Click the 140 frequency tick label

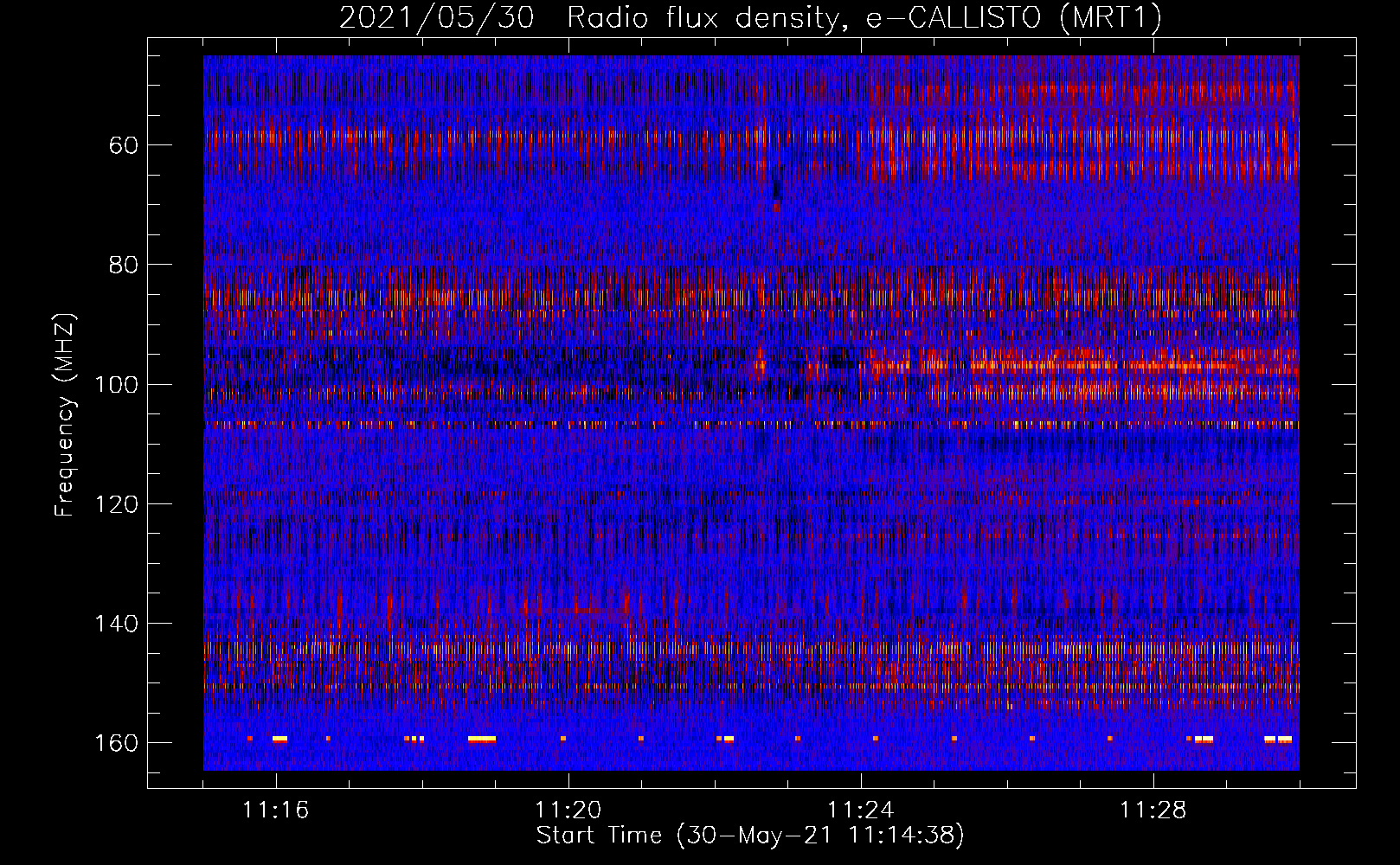(117, 624)
